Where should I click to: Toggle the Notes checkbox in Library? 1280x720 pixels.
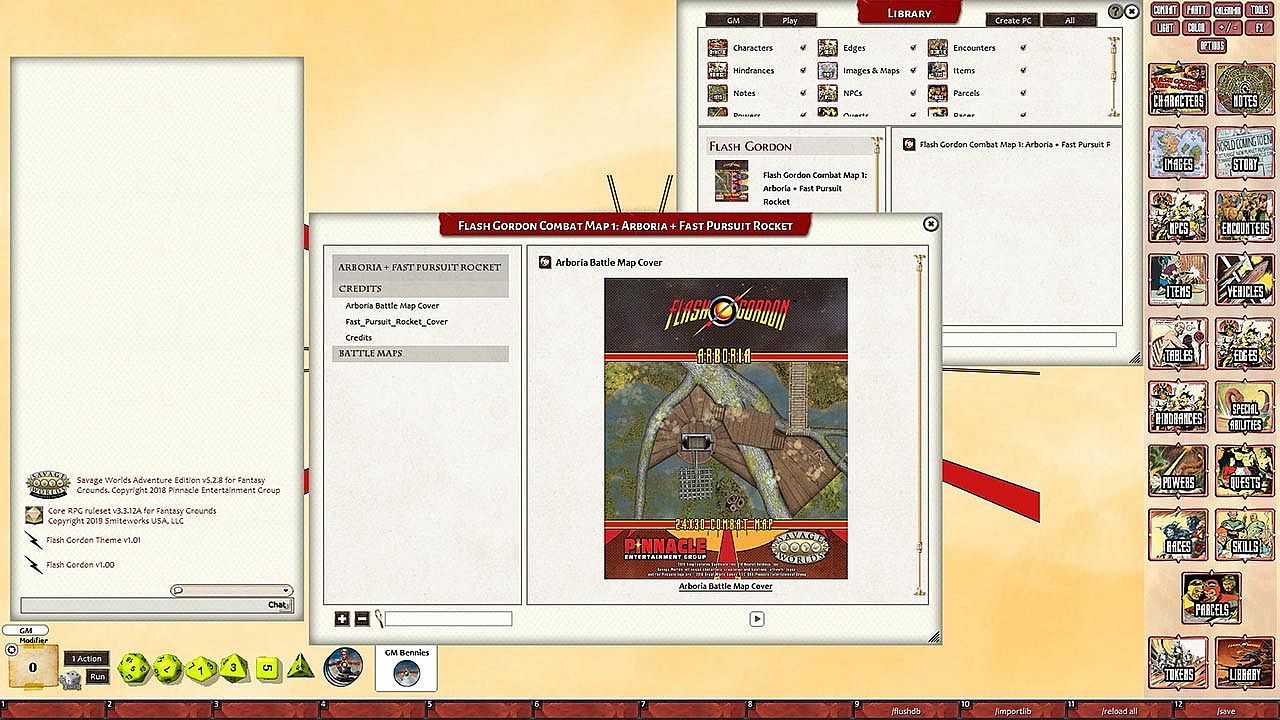tap(803, 93)
